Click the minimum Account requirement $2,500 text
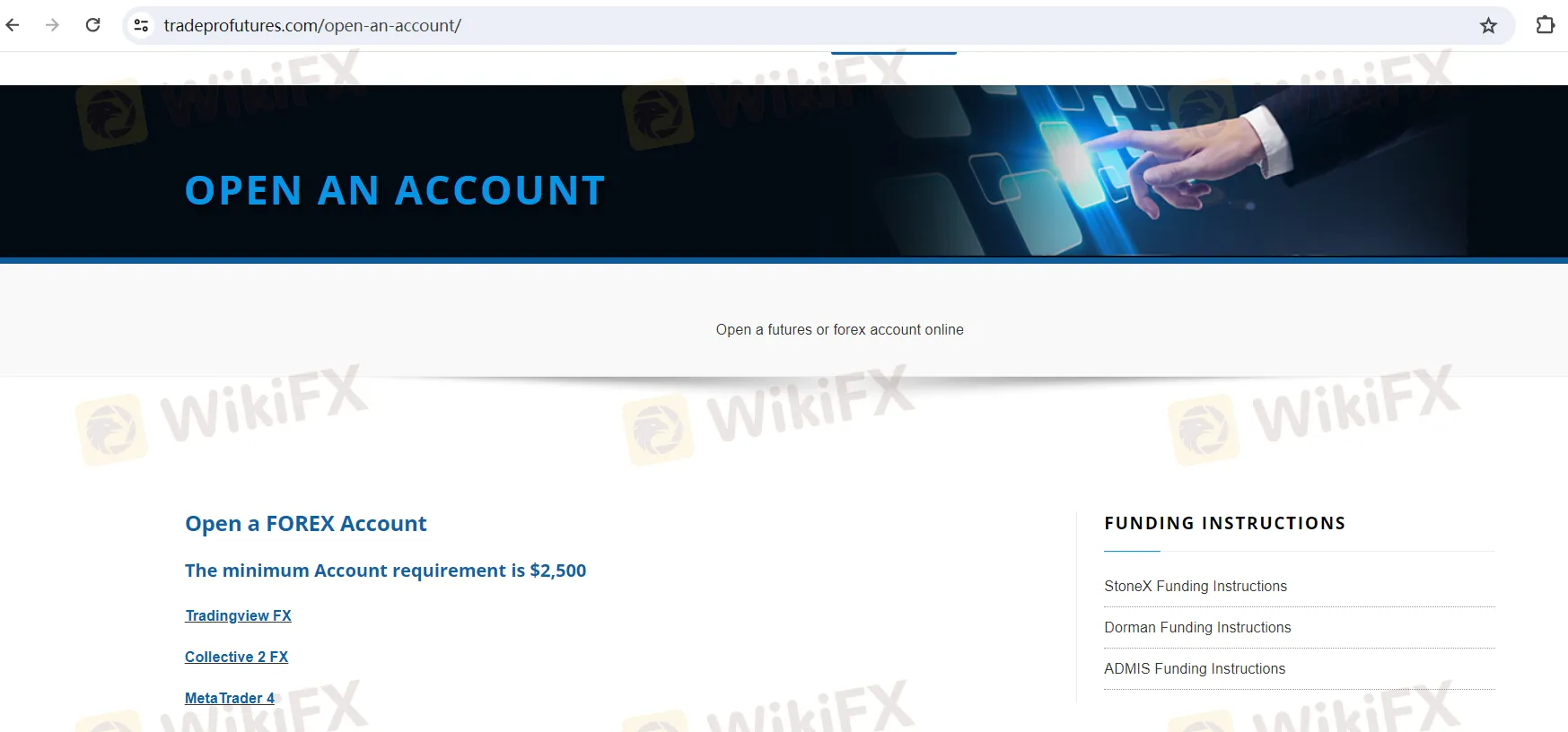The width and height of the screenshot is (1568, 732). click(385, 571)
